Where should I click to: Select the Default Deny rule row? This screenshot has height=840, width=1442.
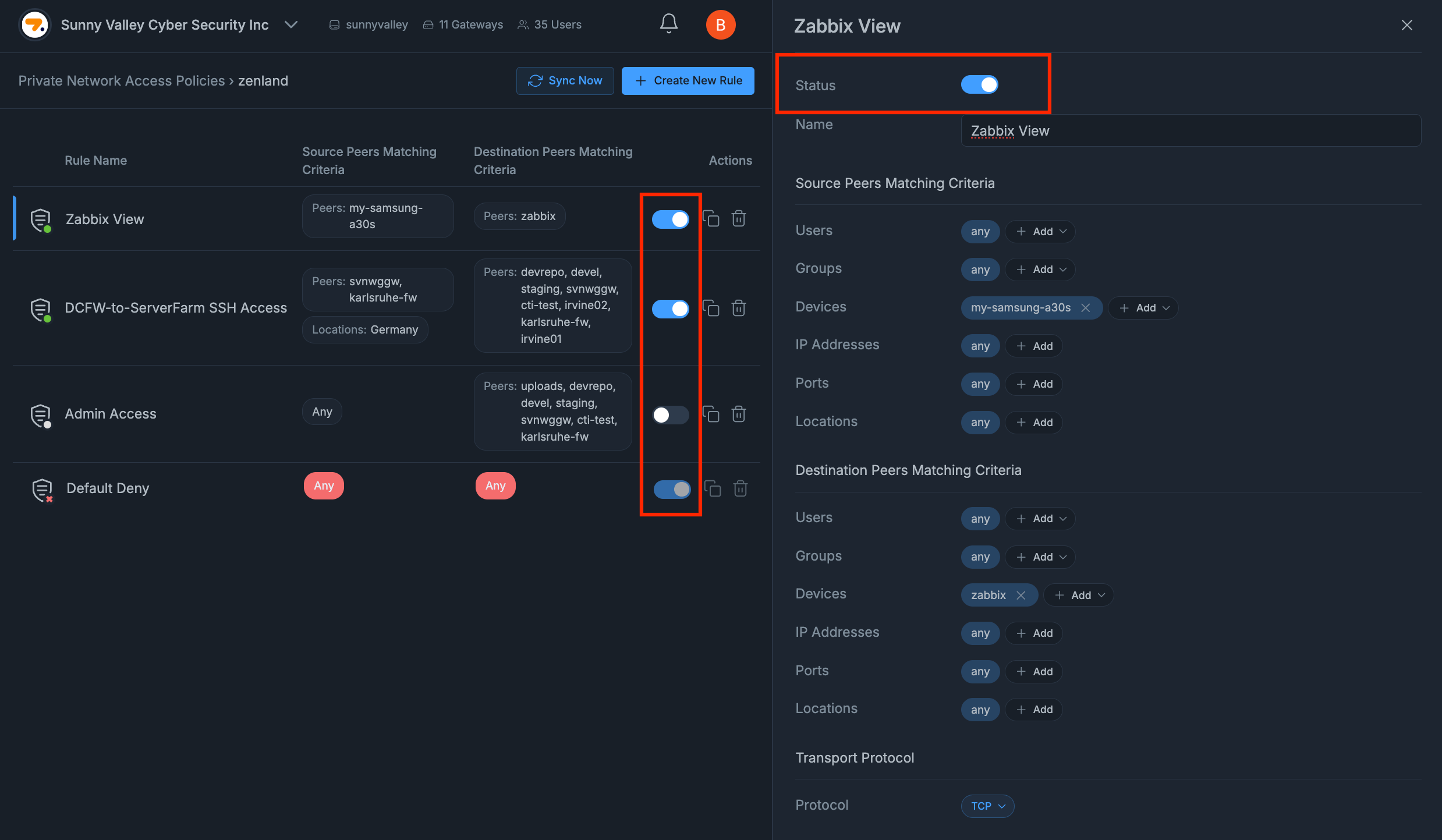pos(108,488)
